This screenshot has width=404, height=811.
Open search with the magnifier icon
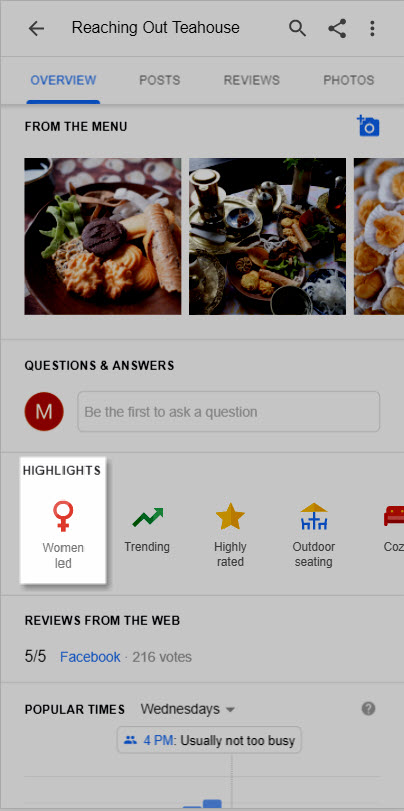click(297, 28)
